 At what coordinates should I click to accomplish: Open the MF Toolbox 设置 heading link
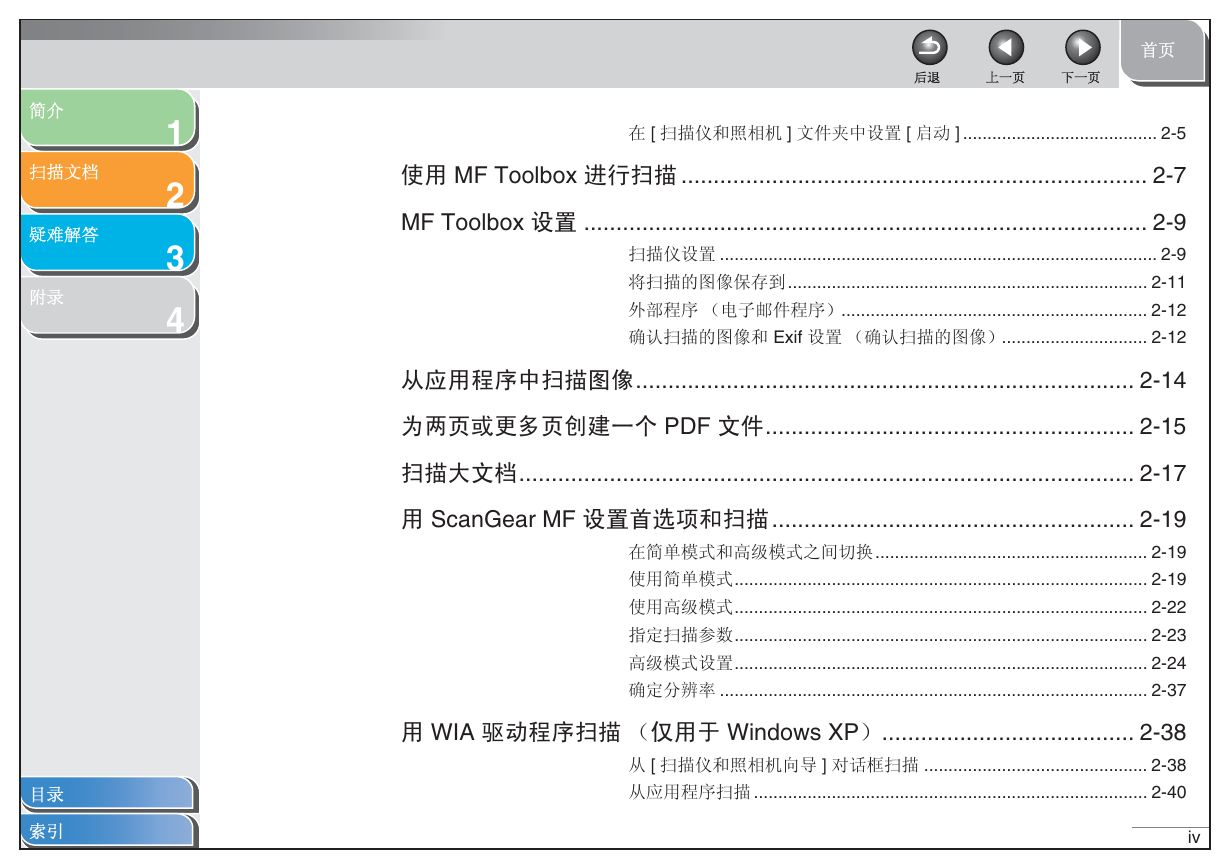(793, 222)
